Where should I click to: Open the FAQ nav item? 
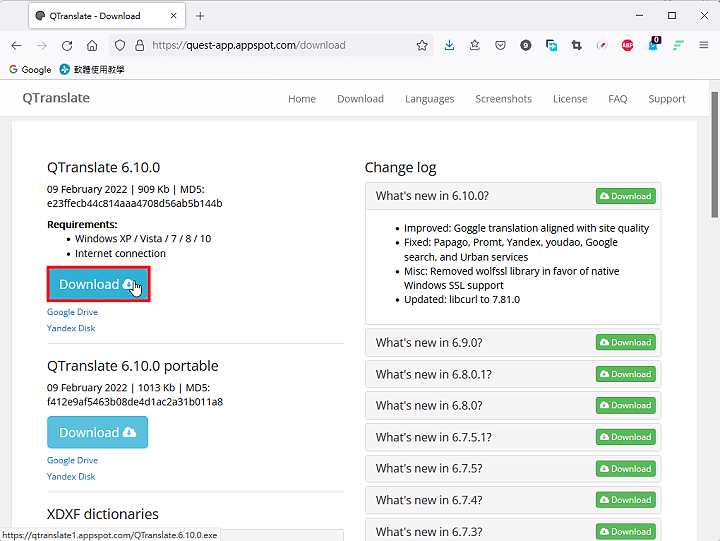pyautogui.click(x=618, y=99)
